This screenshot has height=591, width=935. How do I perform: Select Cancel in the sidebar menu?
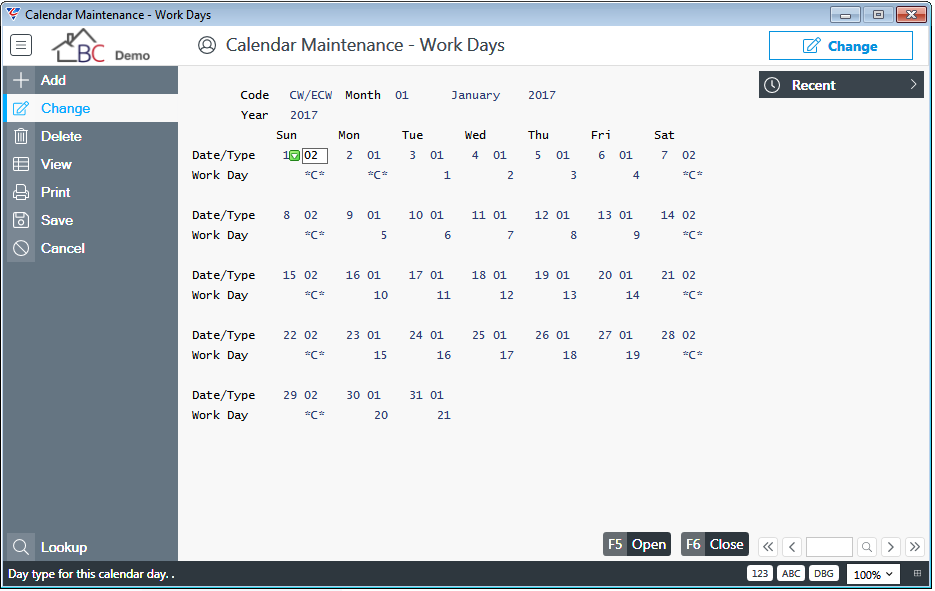point(91,248)
